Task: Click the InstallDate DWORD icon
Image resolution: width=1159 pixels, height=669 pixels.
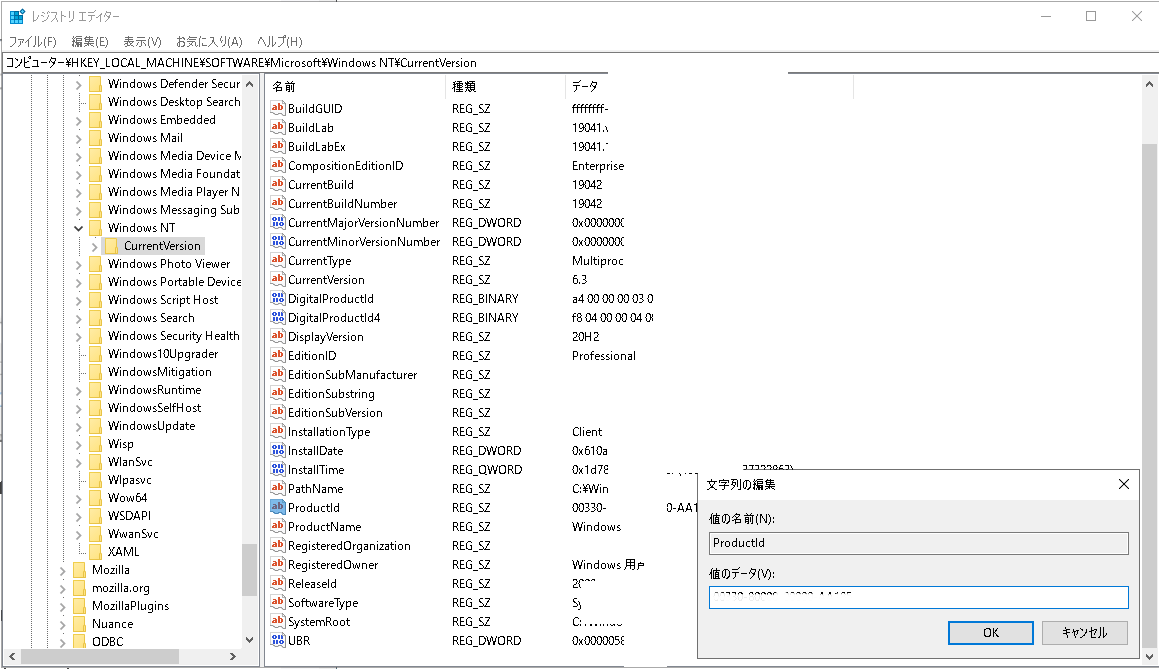Action: (277, 451)
